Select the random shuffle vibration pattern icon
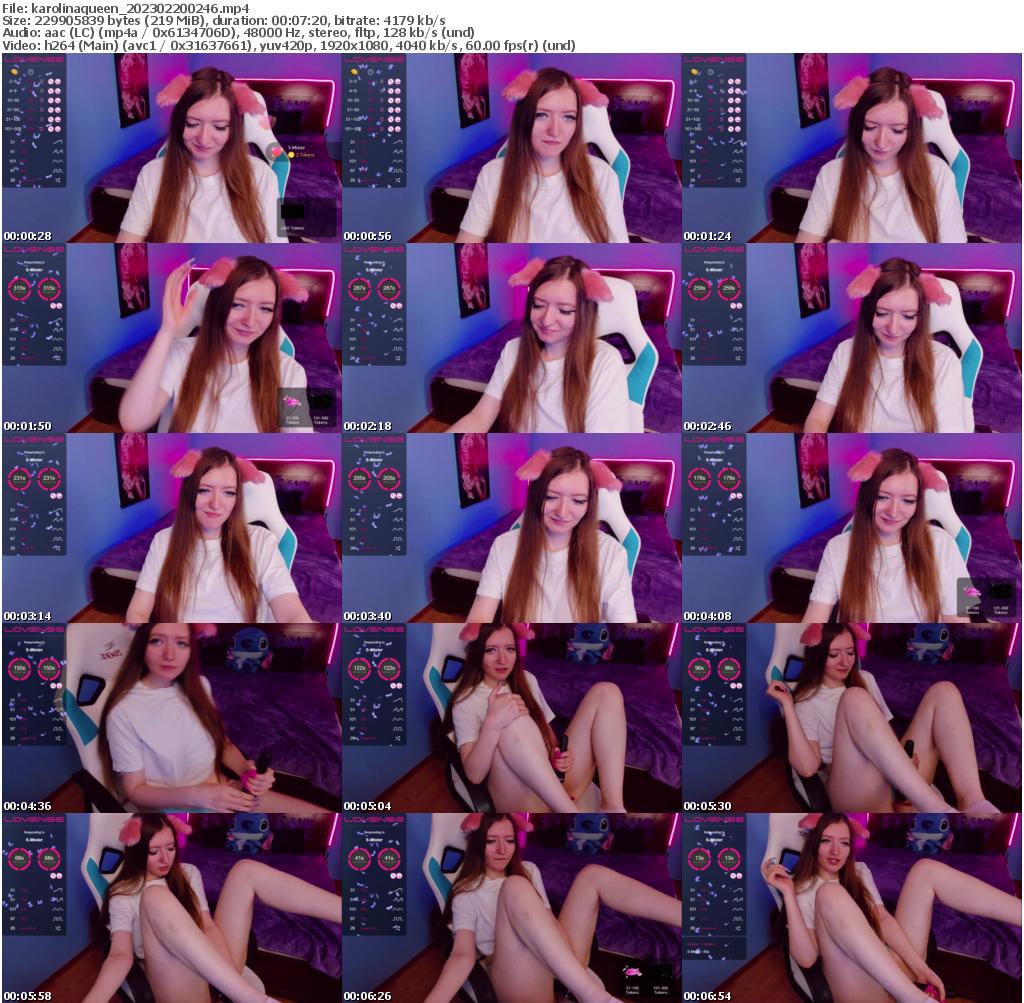The image size is (1024, 1003). [57, 179]
